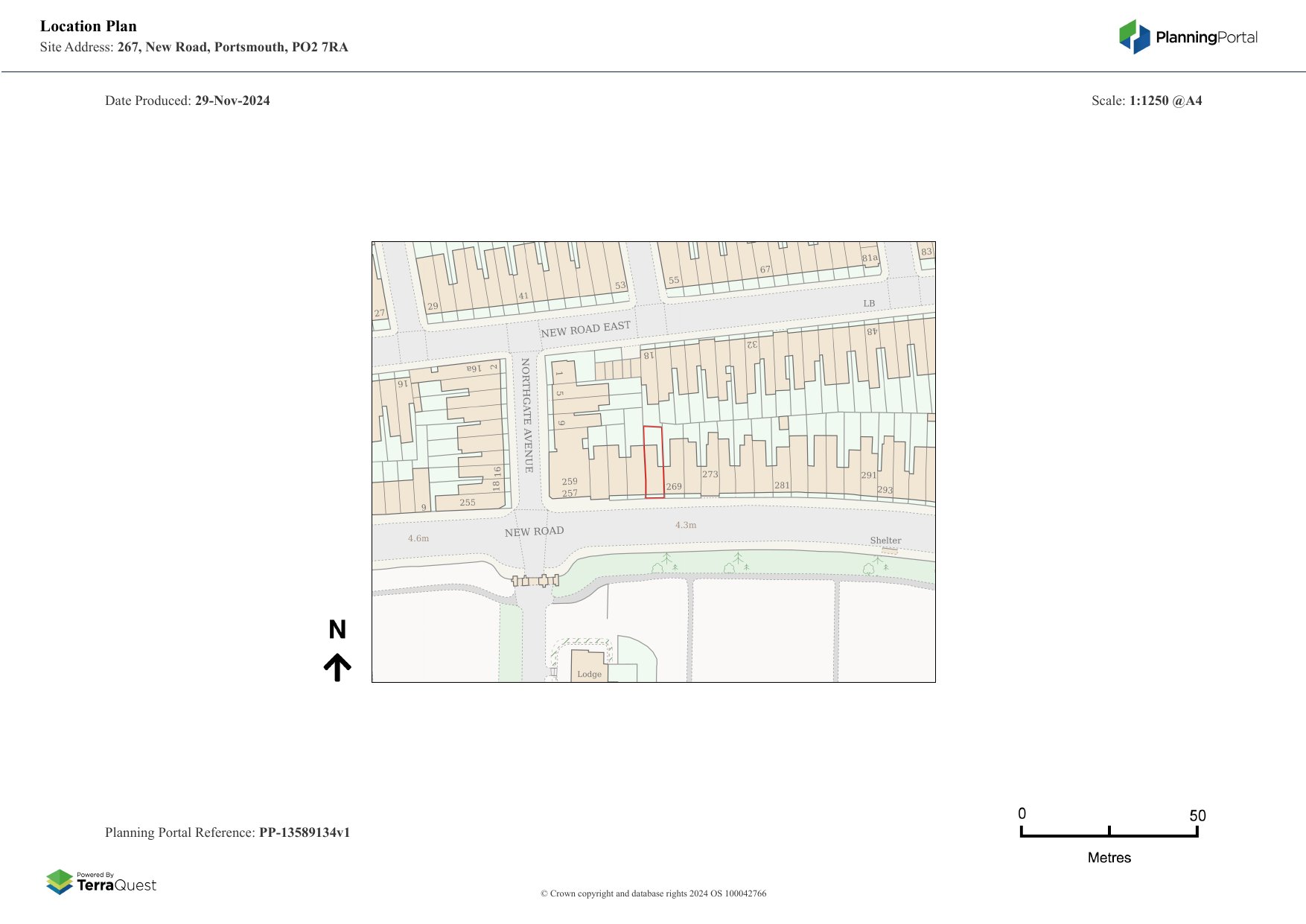Viewport: 1306px width, 924px height.
Task: Click the TerraQuest layered logo icon
Action: (x=60, y=882)
